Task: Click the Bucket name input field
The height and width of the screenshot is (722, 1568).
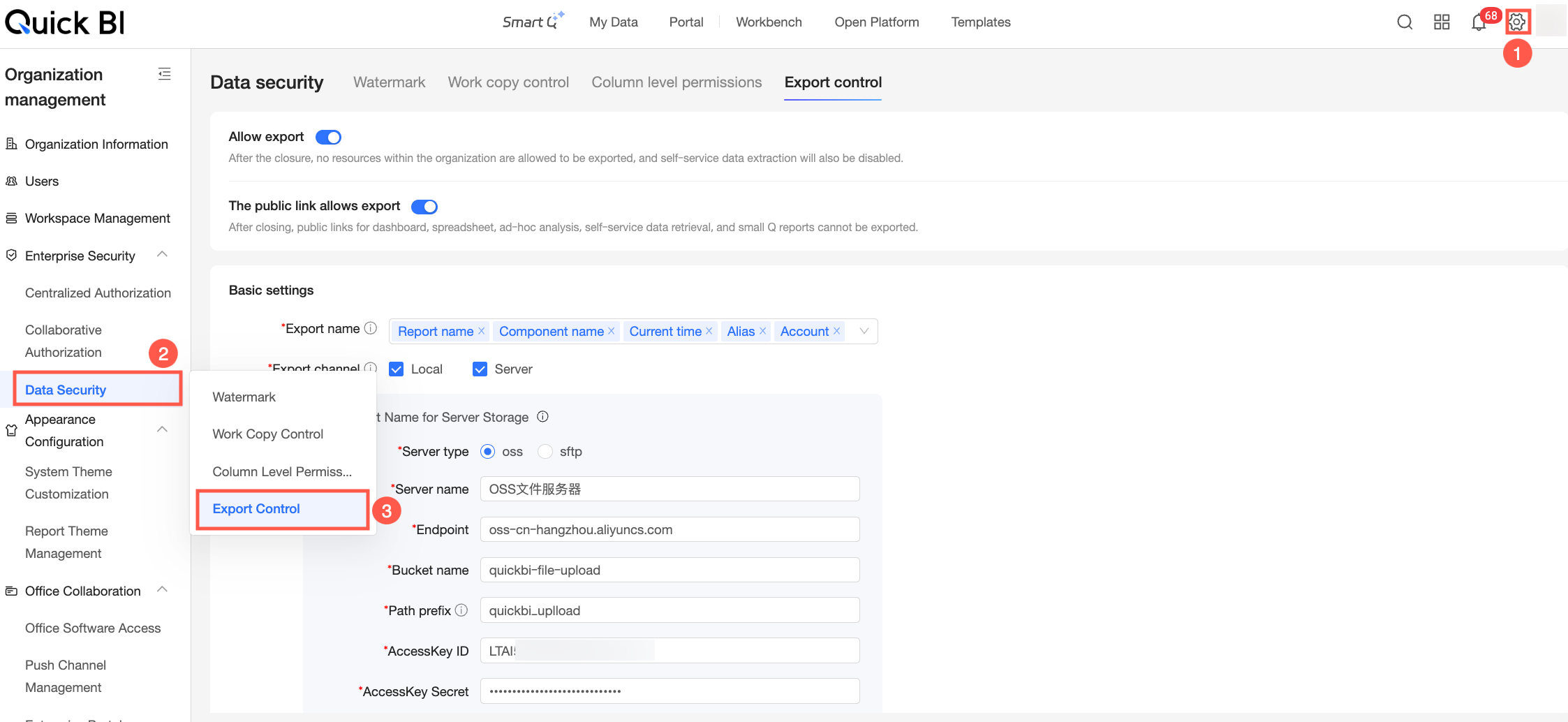Action: pos(670,570)
